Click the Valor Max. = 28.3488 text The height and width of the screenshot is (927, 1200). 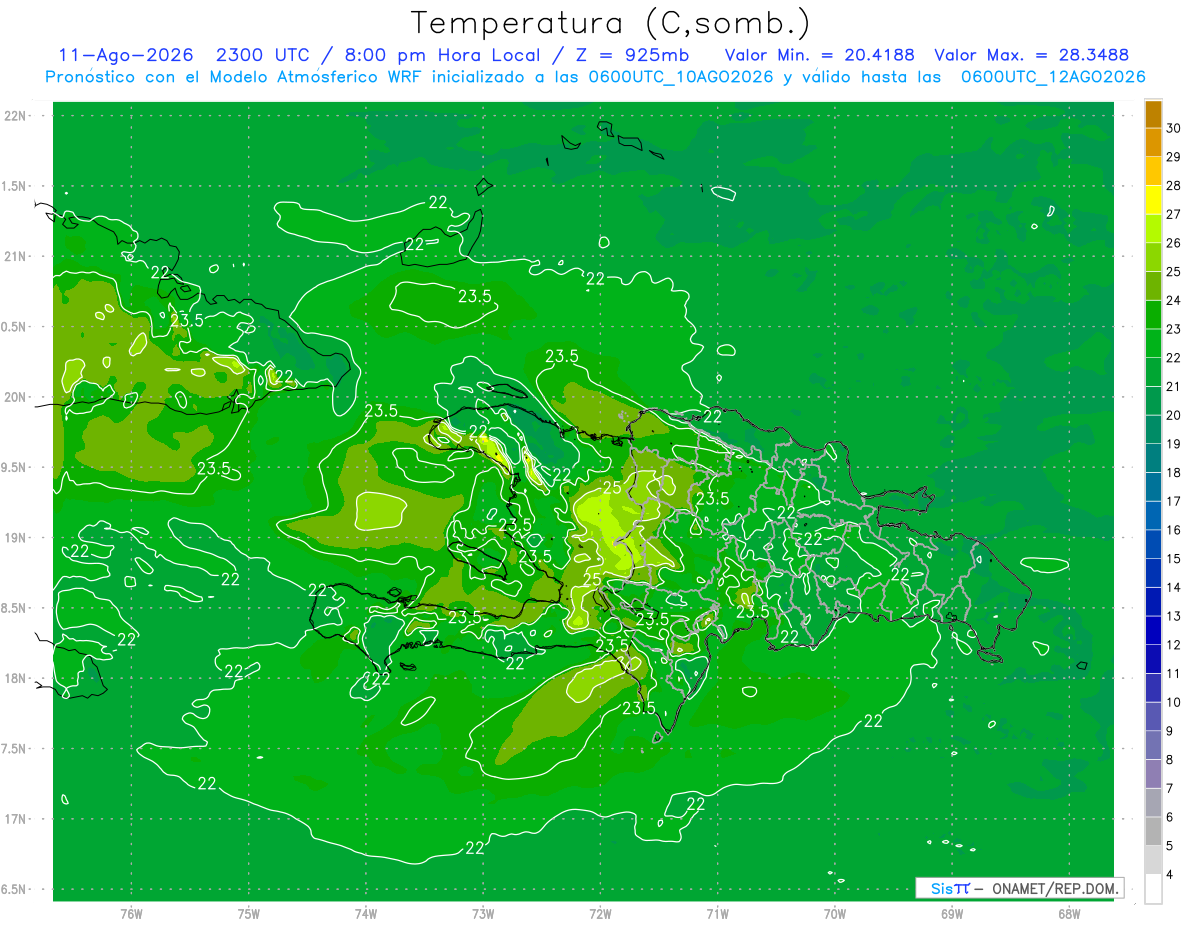click(x=1032, y=55)
